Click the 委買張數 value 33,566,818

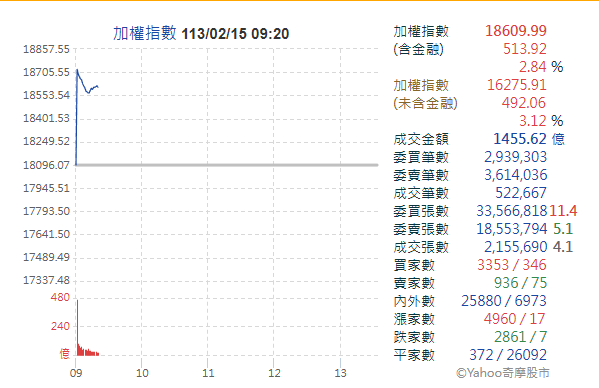[x=512, y=211]
